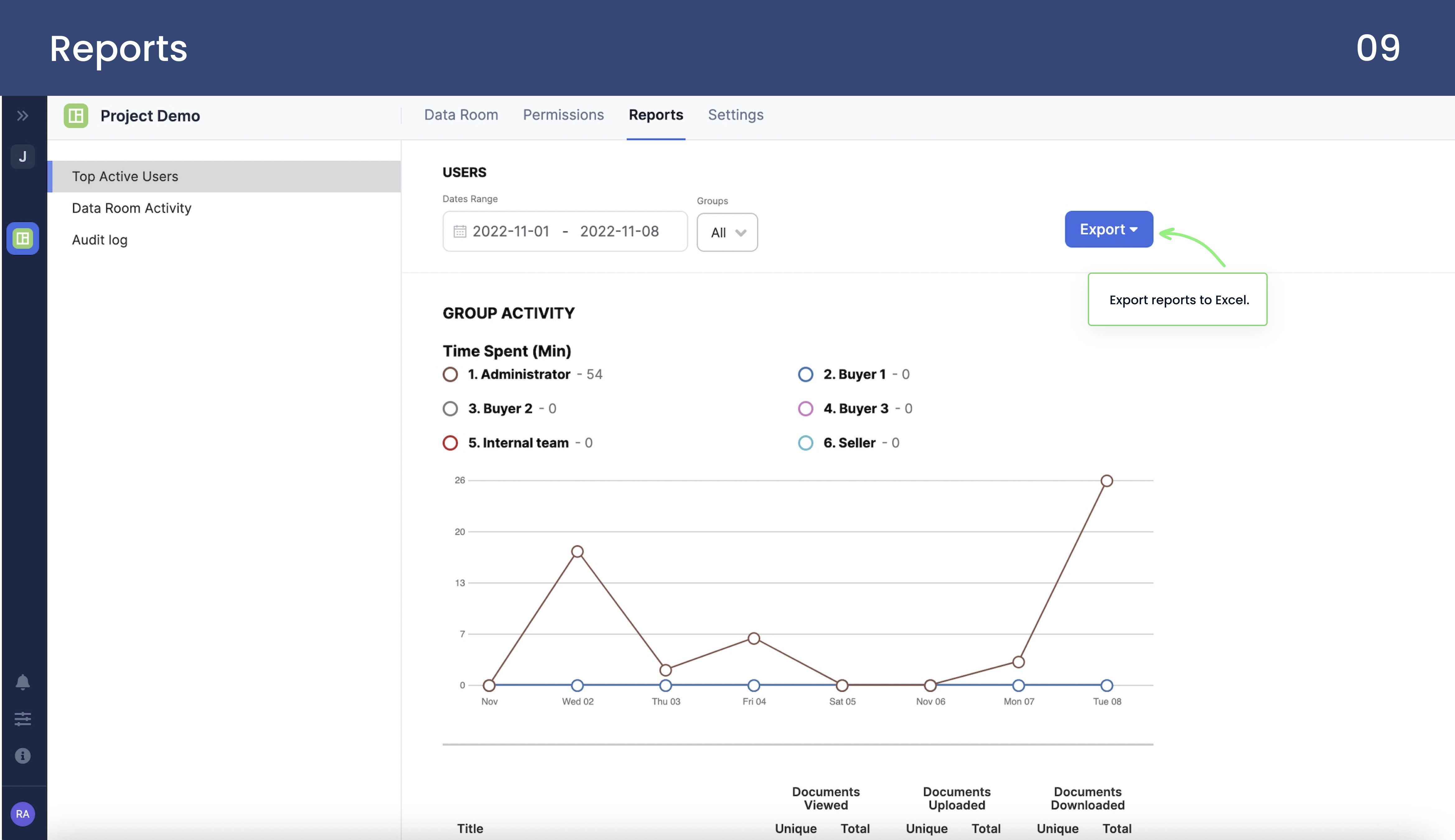The width and height of the screenshot is (1455, 840).
Task: Toggle 2. Buyer 1 series in legend
Action: pos(853,375)
